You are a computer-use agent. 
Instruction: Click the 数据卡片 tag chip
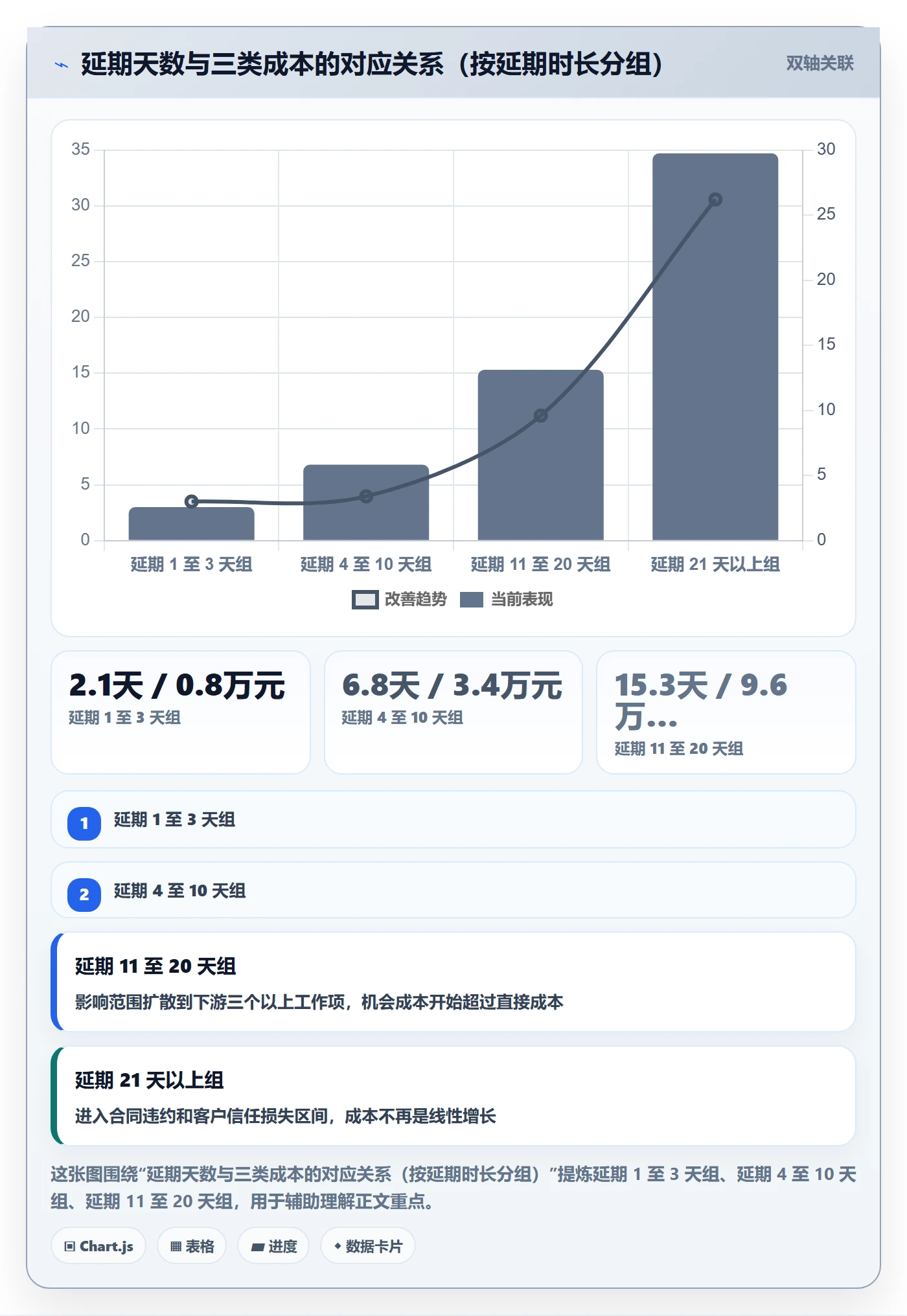click(x=368, y=1246)
